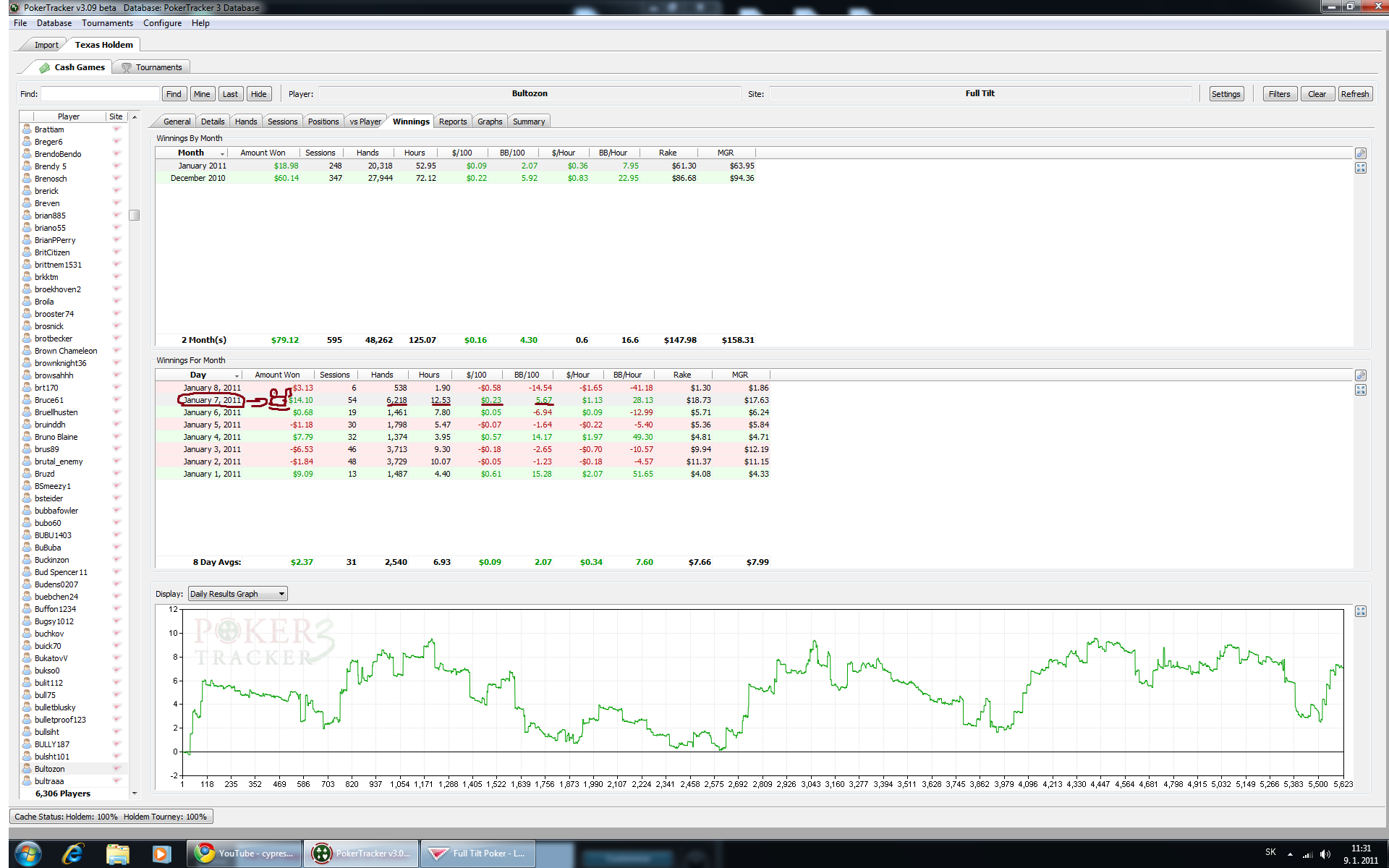Click the taskbar clock showing 11:31
This screenshot has width=1389, height=868.
point(1361,848)
